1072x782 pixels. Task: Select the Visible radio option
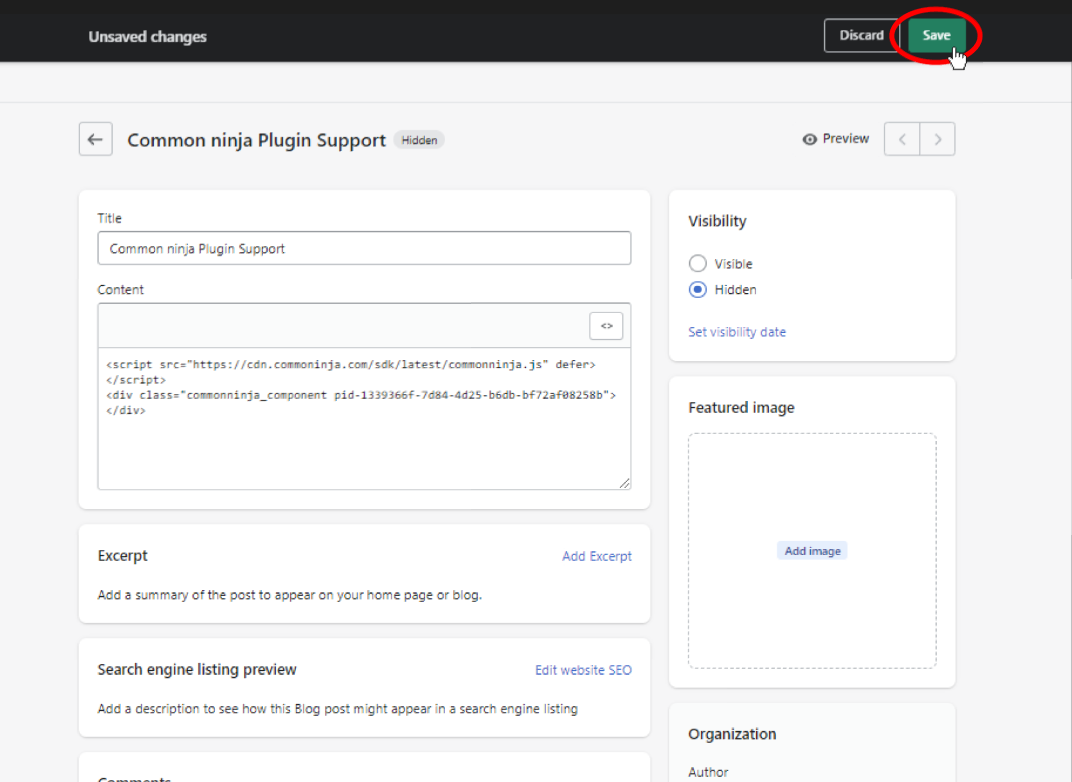tap(697, 263)
